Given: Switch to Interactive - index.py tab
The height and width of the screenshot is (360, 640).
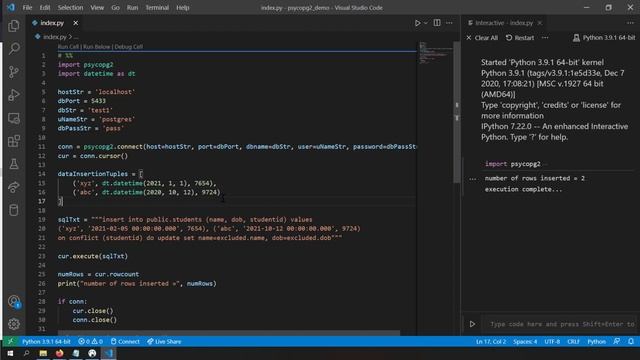Looking at the screenshot, I should (504, 23).
